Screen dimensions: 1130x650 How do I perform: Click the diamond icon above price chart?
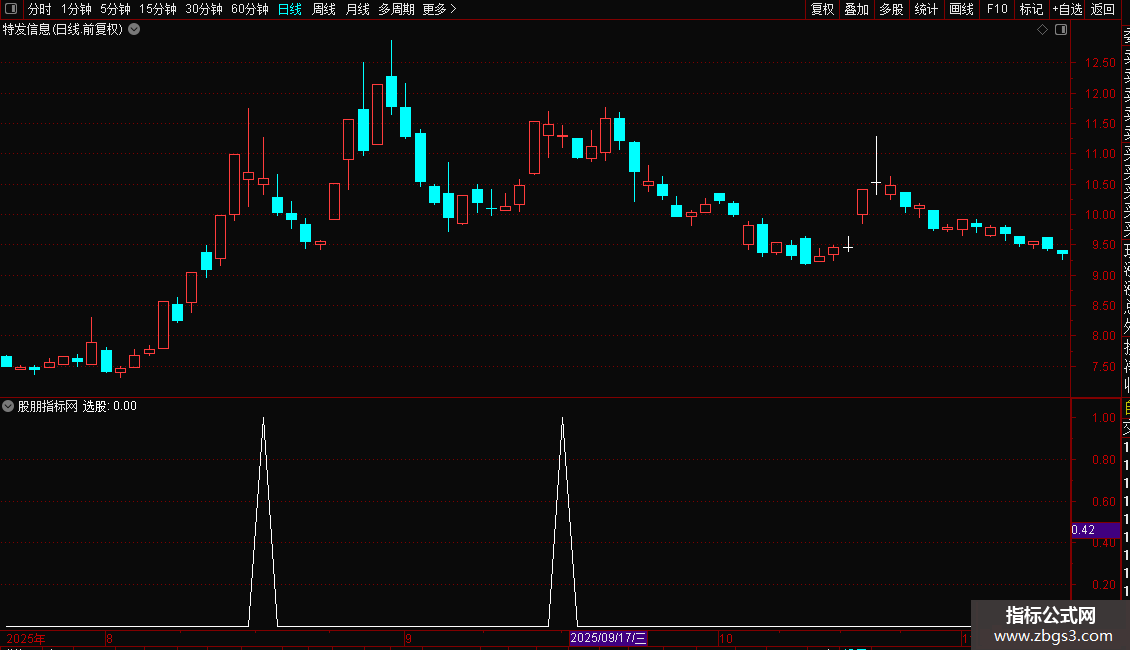point(1042,29)
